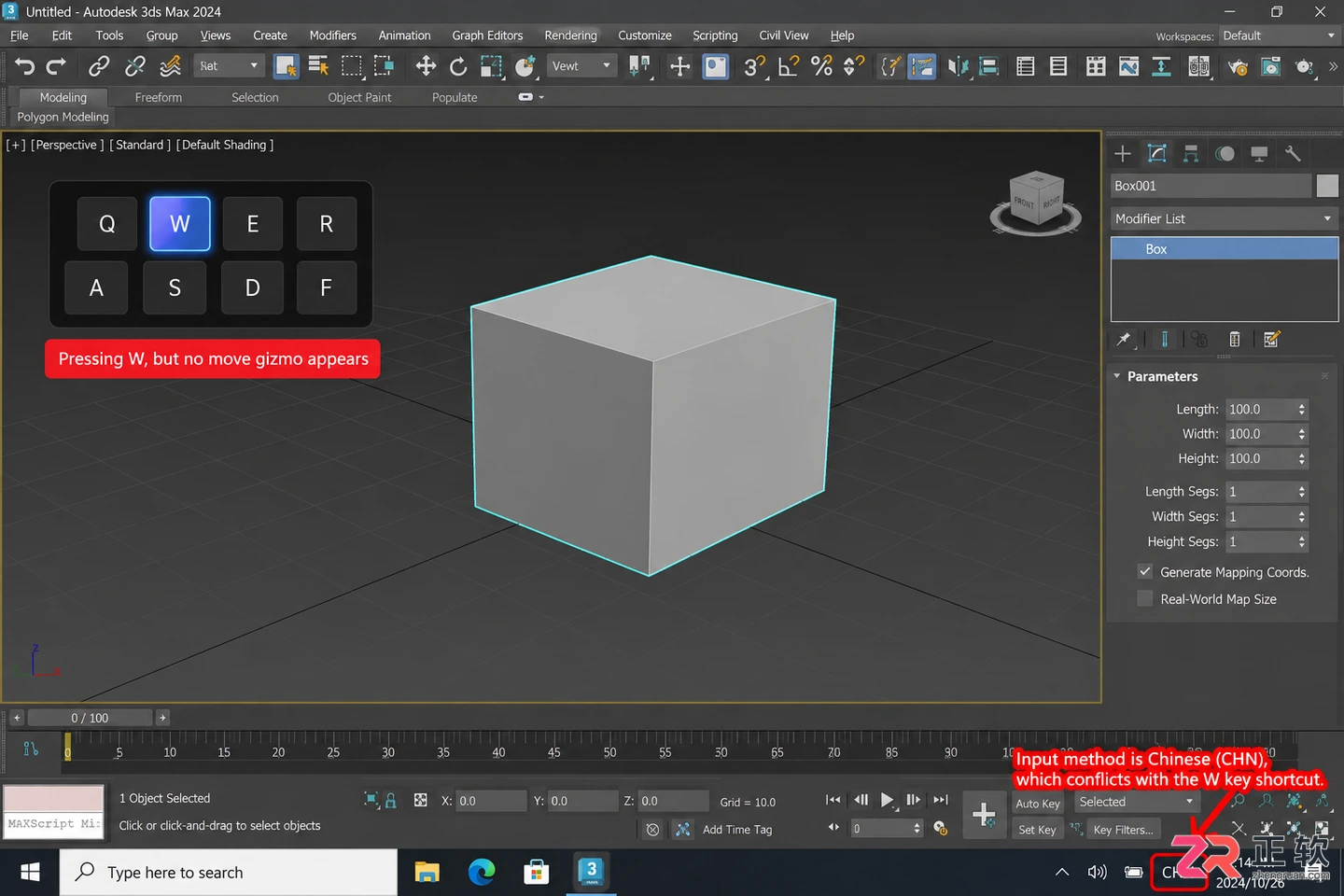Toggle Window/Crossing selection mode
The width and height of the screenshot is (1344, 896).
click(x=384, y=66)
